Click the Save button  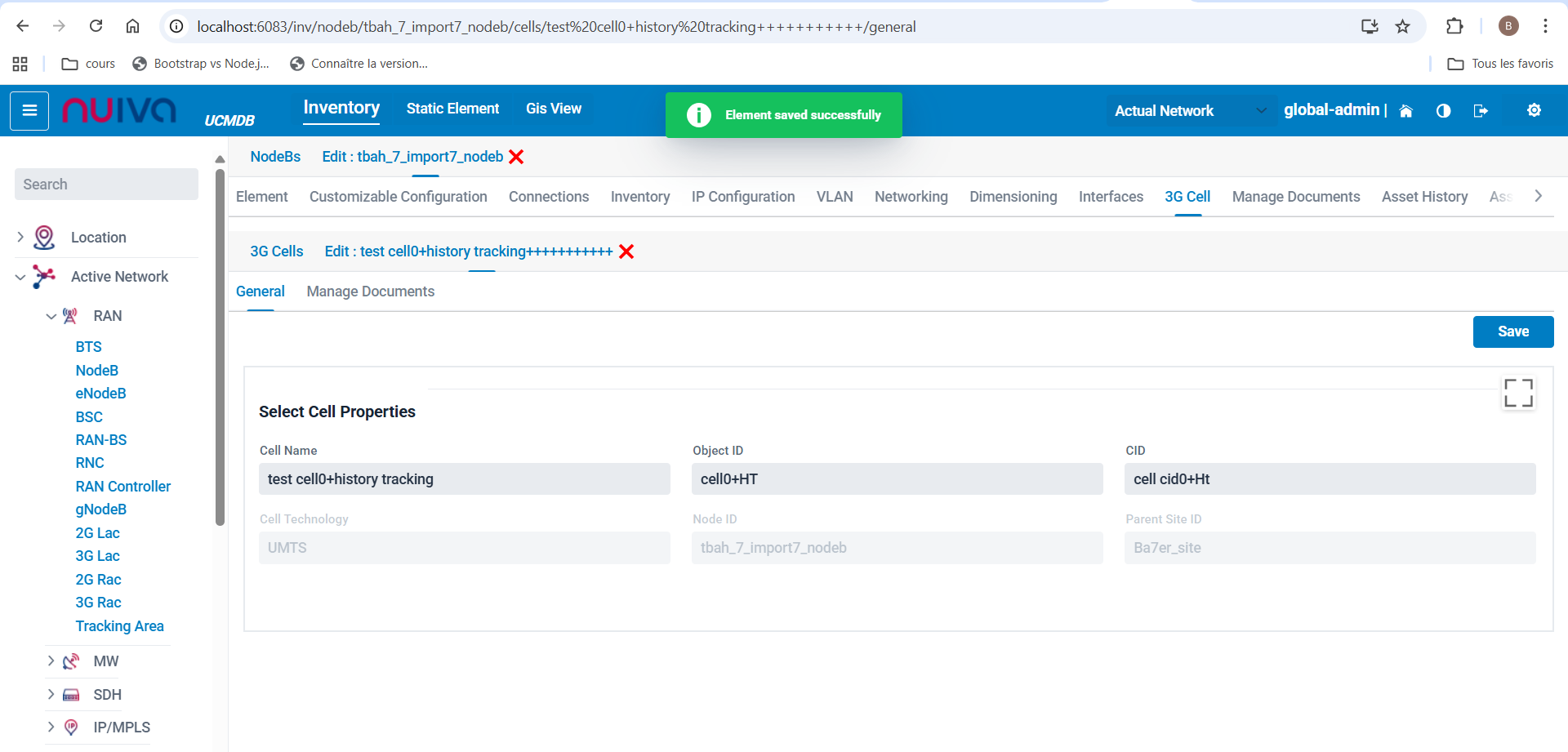click(1512, 332)
